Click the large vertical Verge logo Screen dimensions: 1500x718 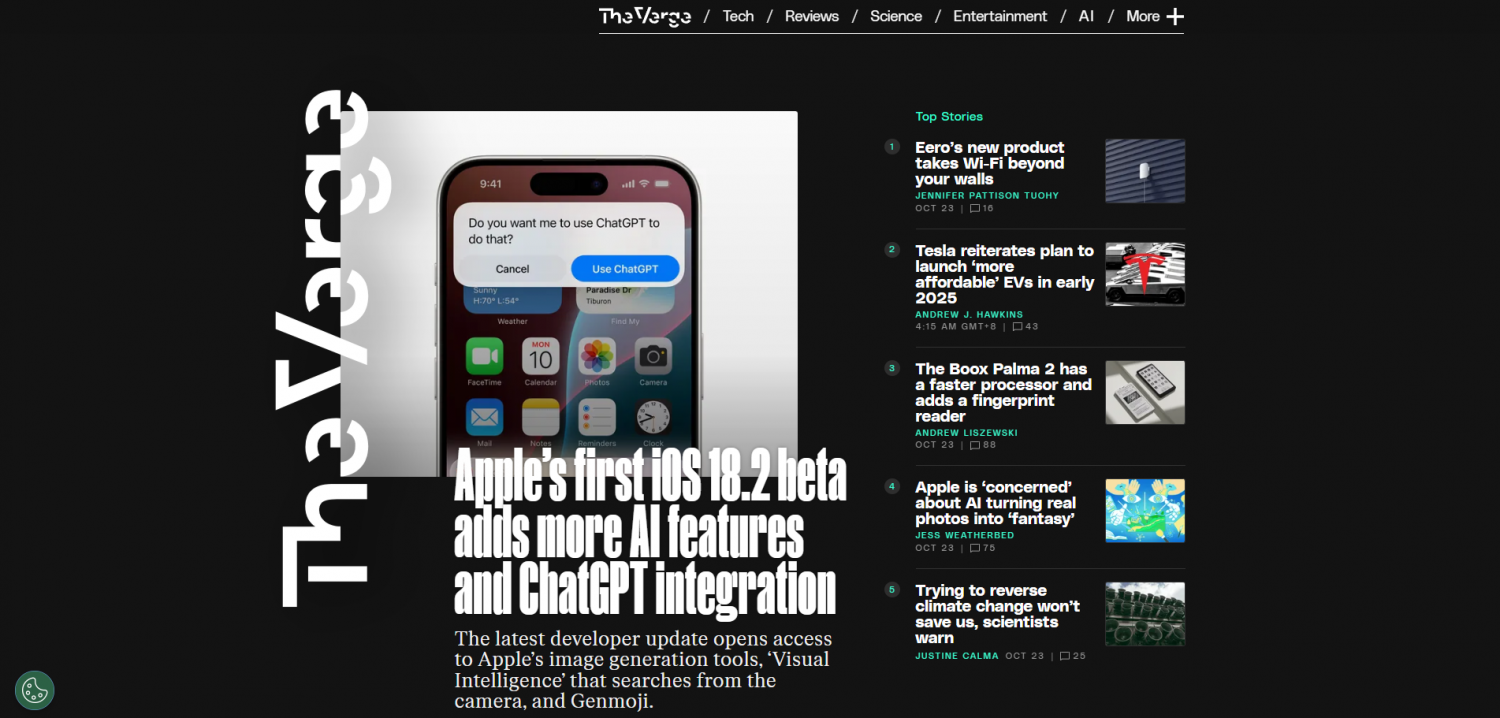[323, 348]
